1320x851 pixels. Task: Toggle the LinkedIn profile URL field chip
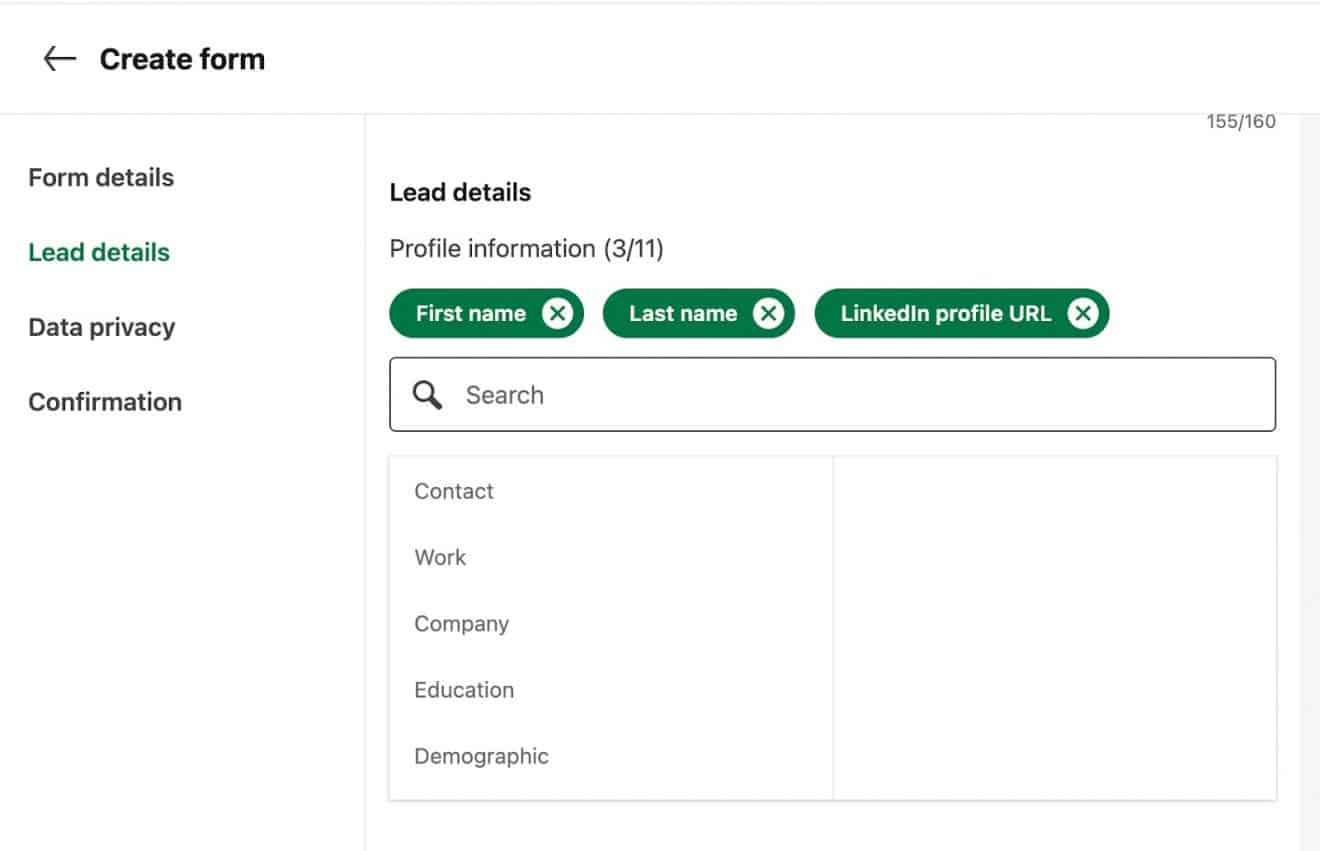(945, 313)
